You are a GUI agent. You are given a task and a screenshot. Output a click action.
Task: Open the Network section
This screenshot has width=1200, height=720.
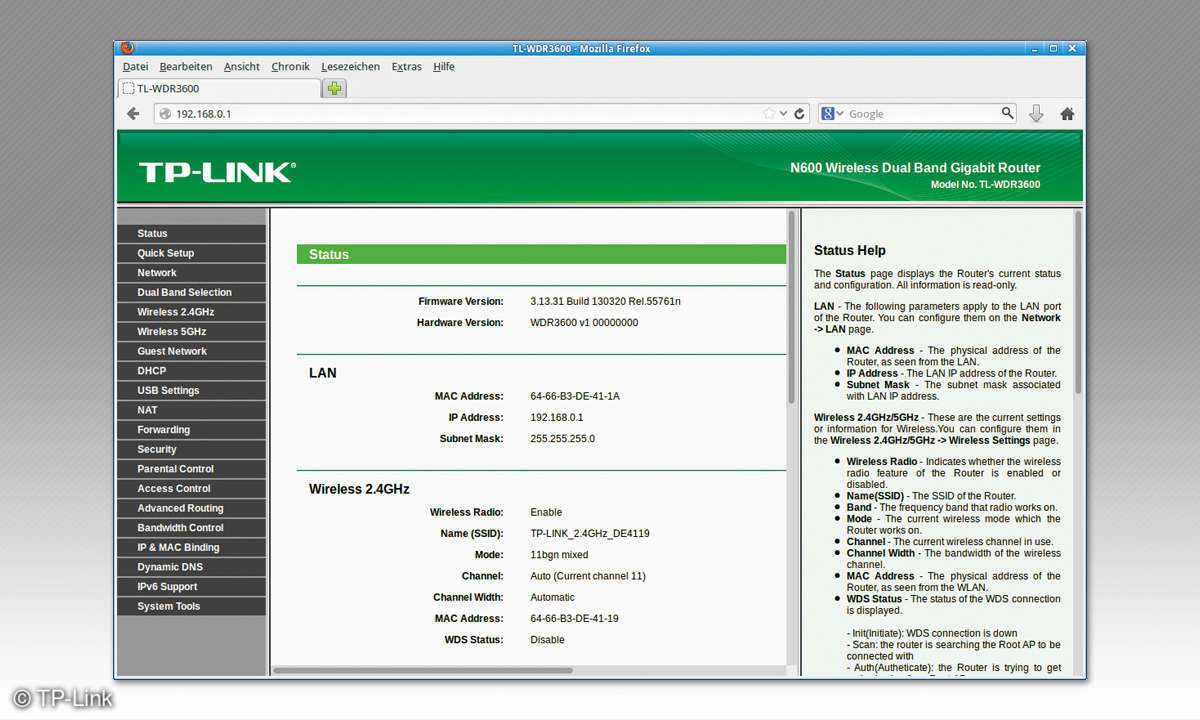(x=191, y=273)
